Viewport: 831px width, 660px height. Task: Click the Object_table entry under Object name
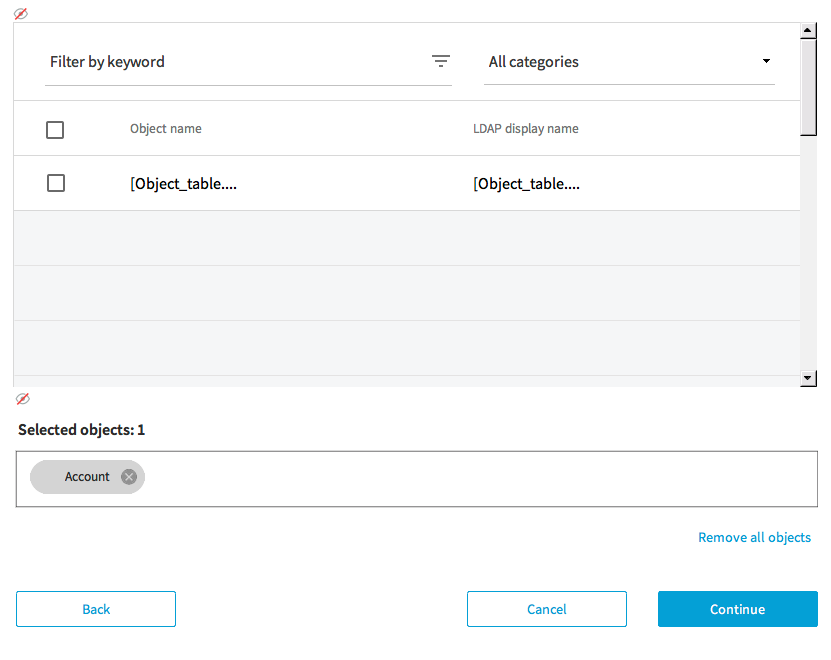[x=183, y=184]
